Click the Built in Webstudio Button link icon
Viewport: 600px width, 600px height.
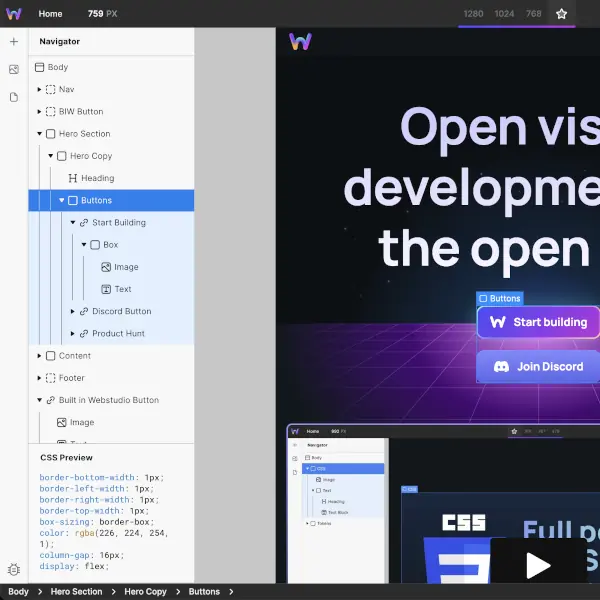51,400
